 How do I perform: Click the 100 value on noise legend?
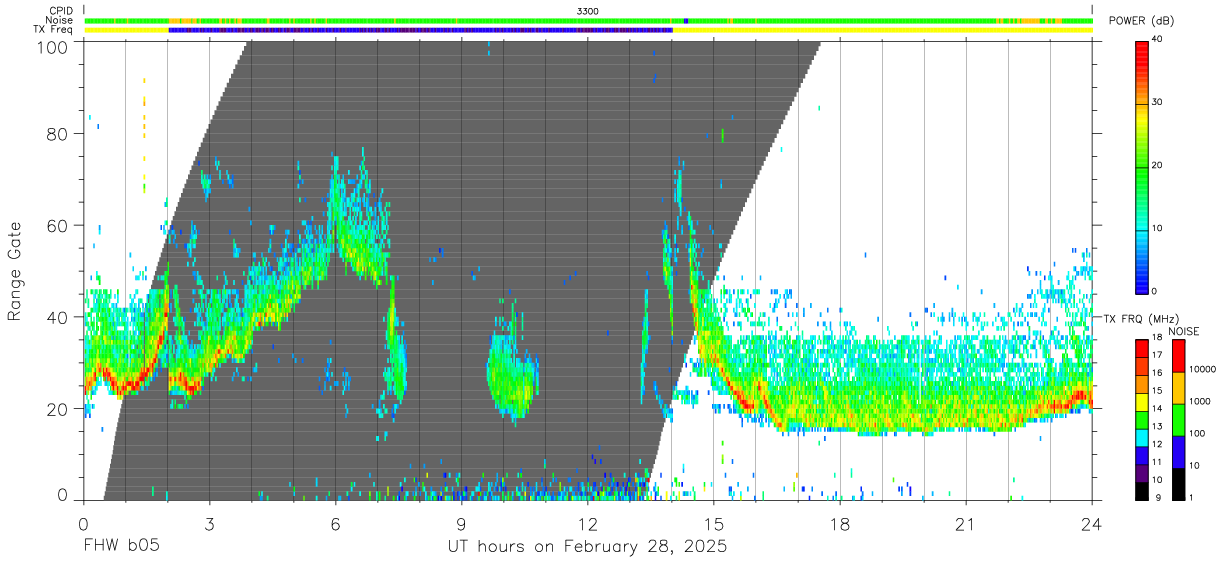click(1196, 434)
